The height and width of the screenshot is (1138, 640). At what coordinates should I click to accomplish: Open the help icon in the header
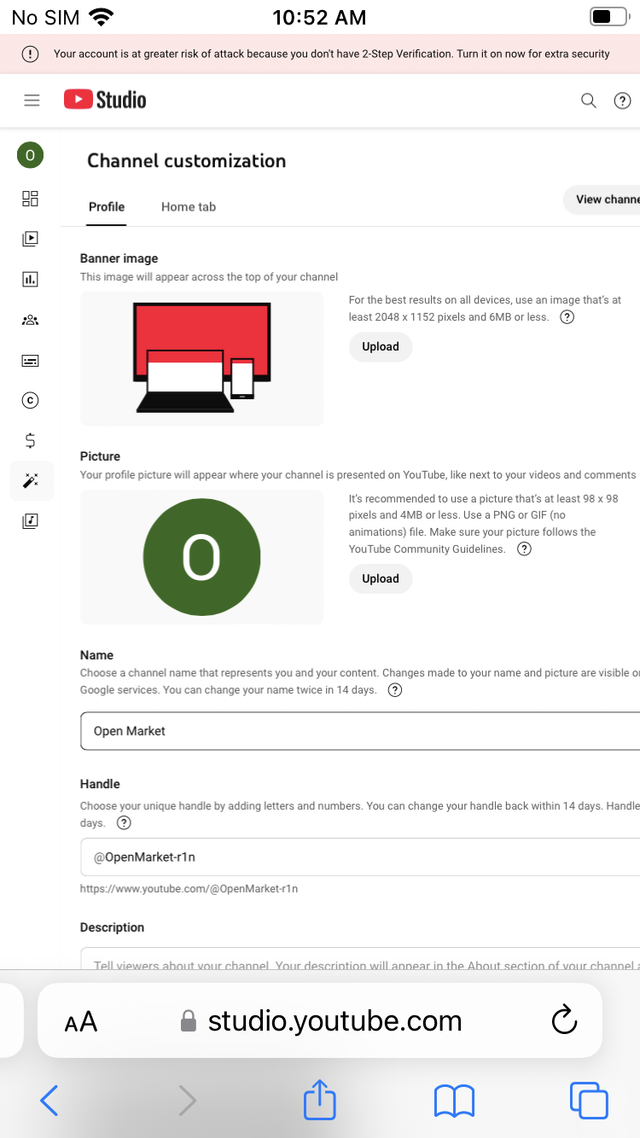click(623, 100)
